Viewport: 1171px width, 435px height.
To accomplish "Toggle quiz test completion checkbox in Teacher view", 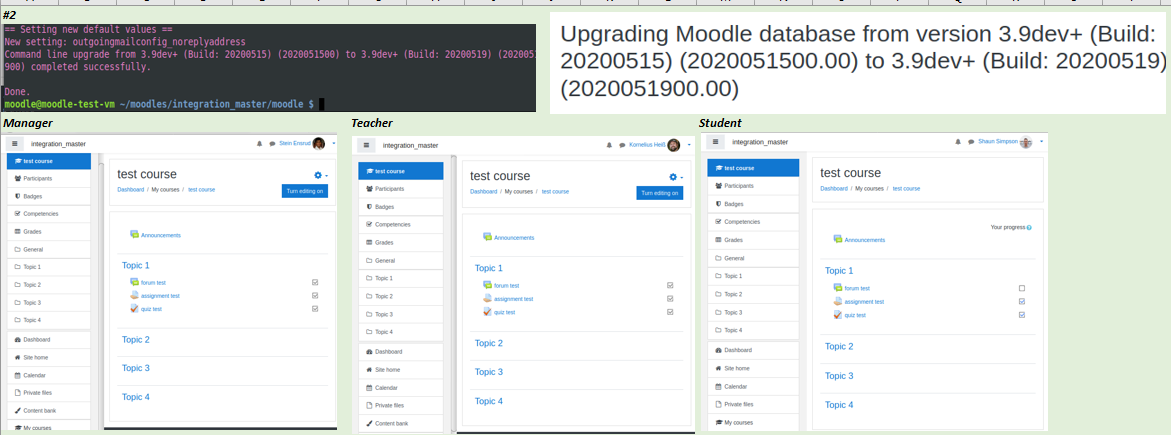I will 670,312.
